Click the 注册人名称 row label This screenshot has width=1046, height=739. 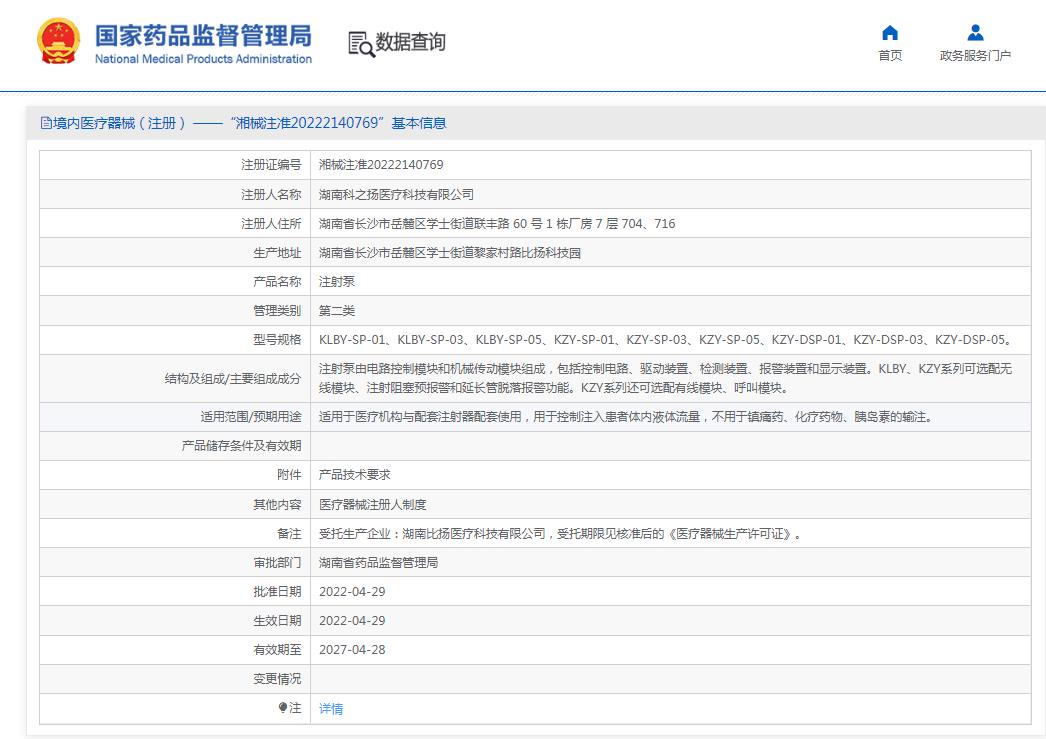coord(271,194)
